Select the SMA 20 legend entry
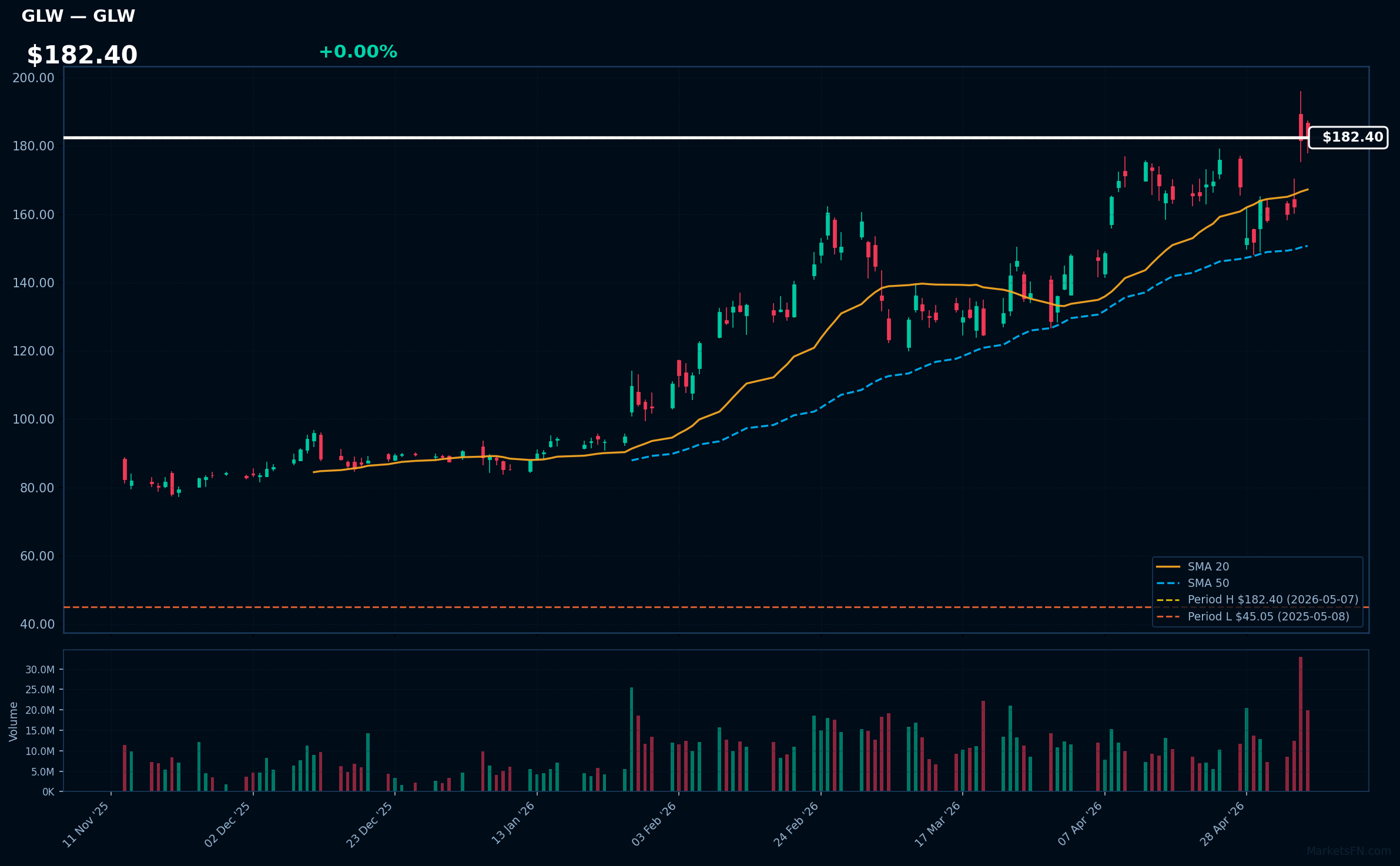Image resolution: width=1400 pixels, height=866 pixels. (1193, 566)
